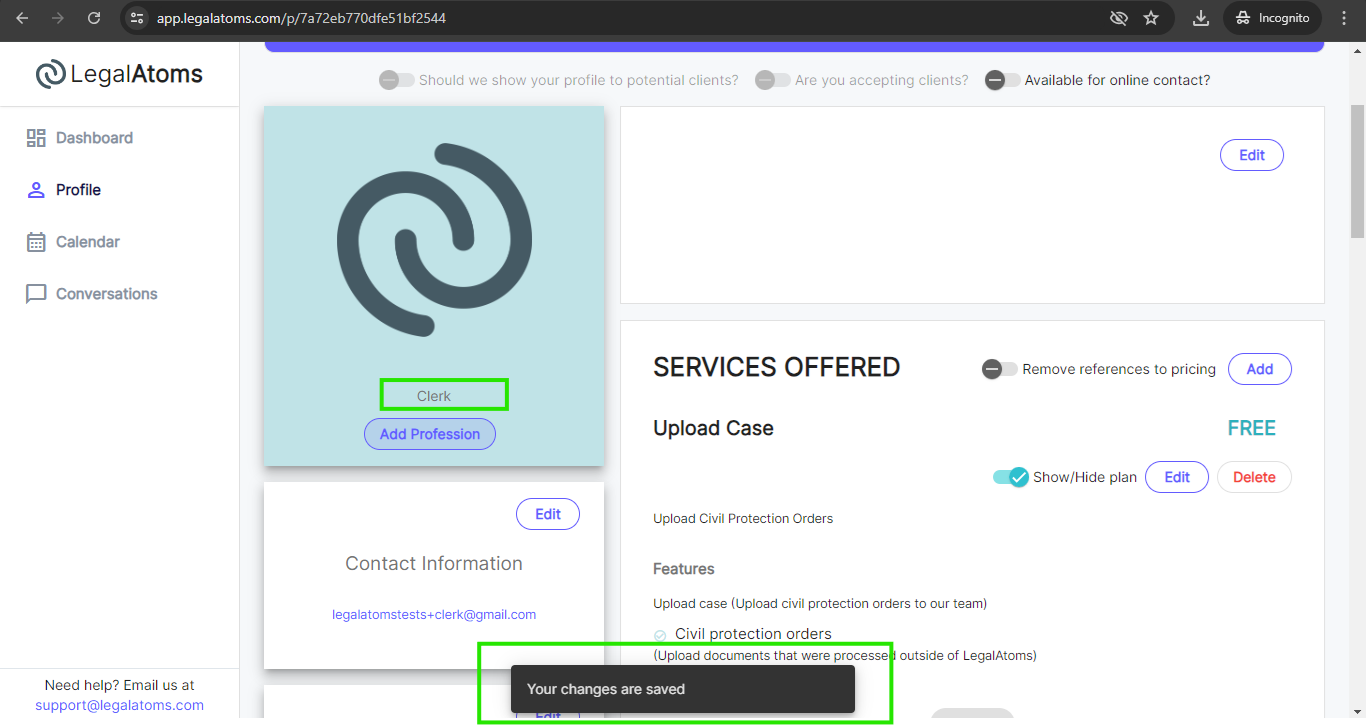Click the page vertical scrollbar
Image resolution: width=1366 pixels, height=725 pixels.
click(1357, 170)
